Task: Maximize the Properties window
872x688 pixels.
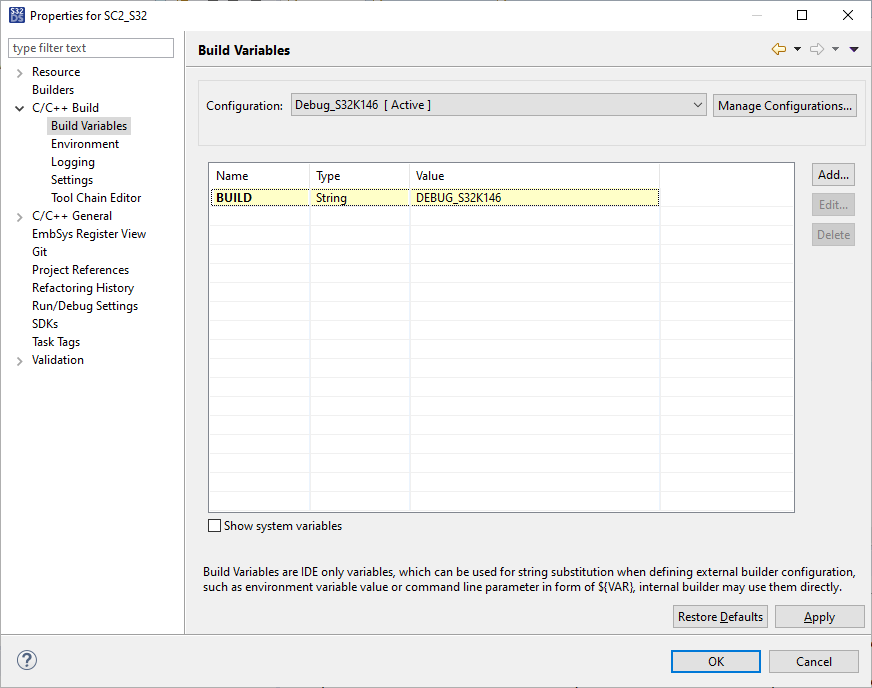Action: 802,15
